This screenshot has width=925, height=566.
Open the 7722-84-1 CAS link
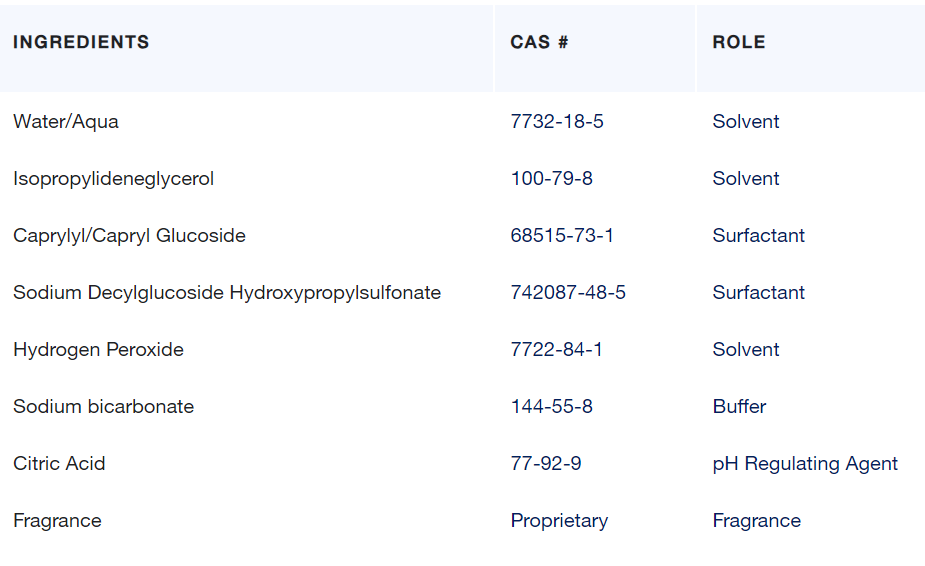click(556, 350)
